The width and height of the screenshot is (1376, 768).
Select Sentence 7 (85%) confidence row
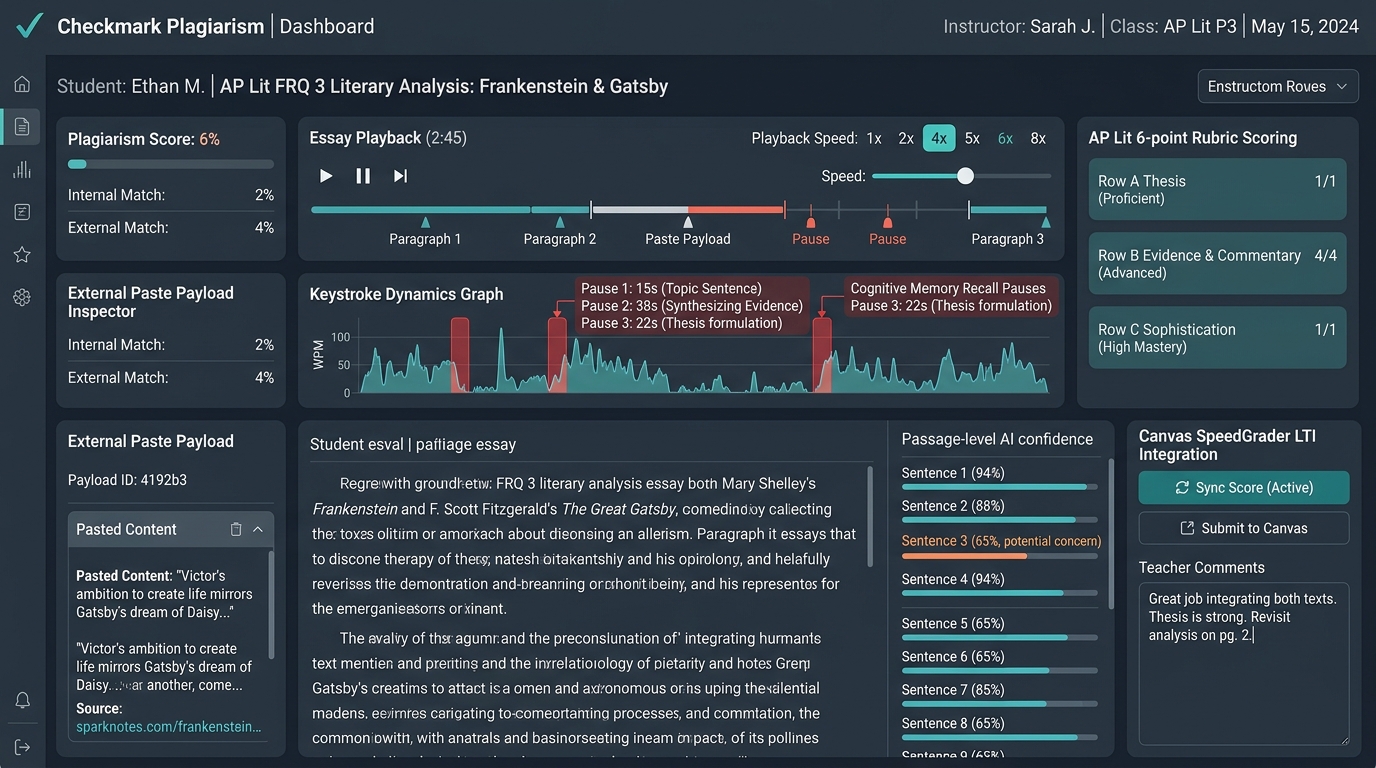[1000, 695]
